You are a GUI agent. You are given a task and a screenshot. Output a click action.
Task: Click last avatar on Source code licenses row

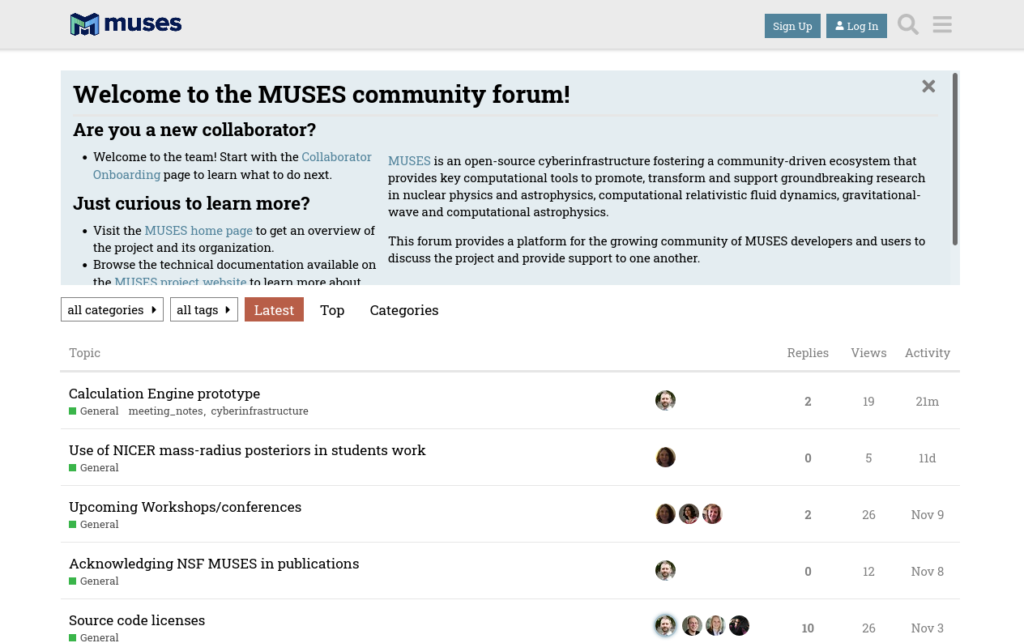point(739,625)
